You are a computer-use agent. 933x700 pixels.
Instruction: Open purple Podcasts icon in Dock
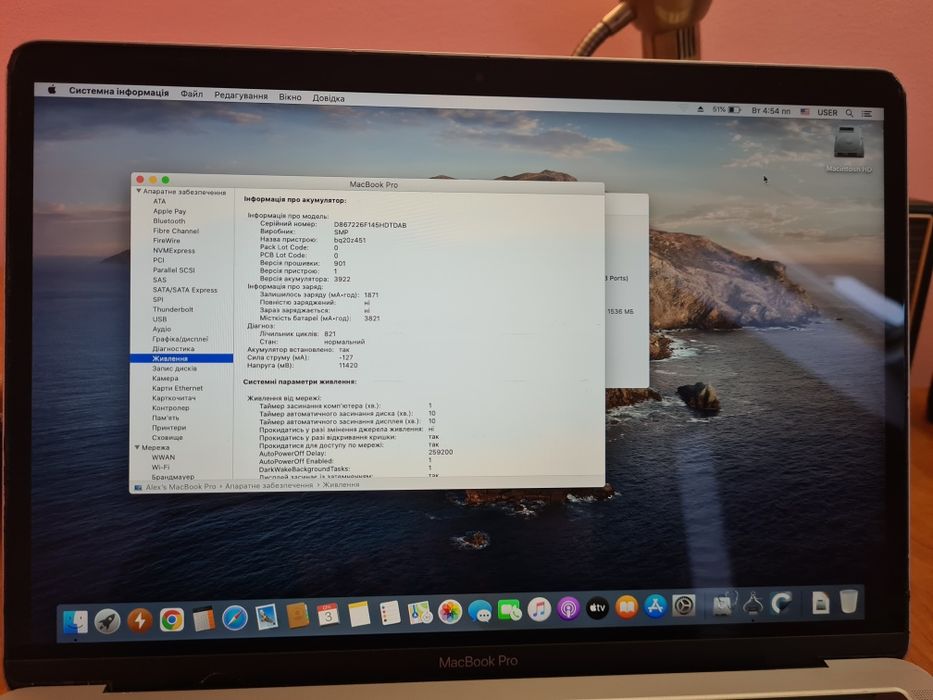pos(568,609)
